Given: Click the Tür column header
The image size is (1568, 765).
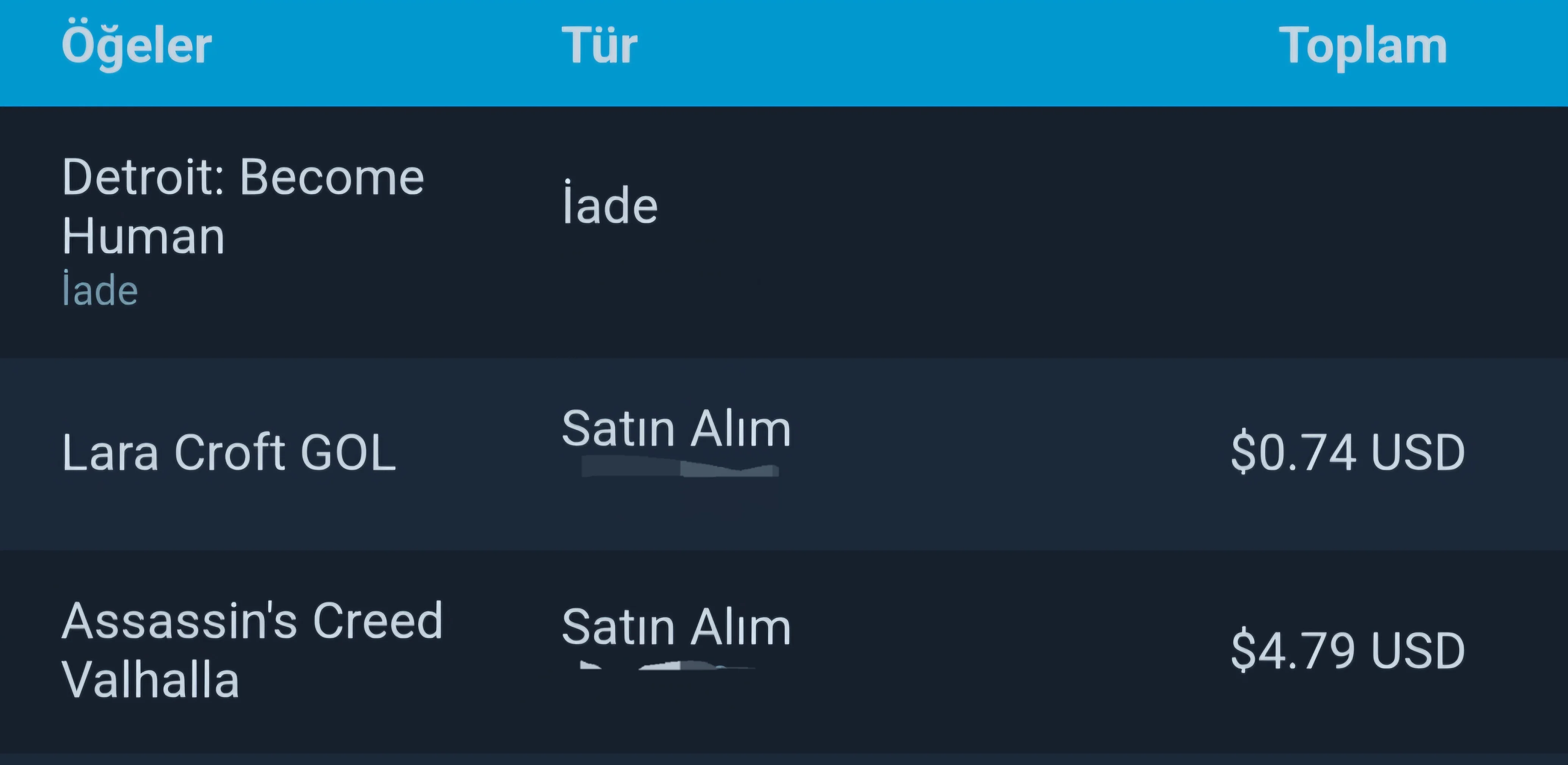Looking at the screenshot, I should pos(599,46).
